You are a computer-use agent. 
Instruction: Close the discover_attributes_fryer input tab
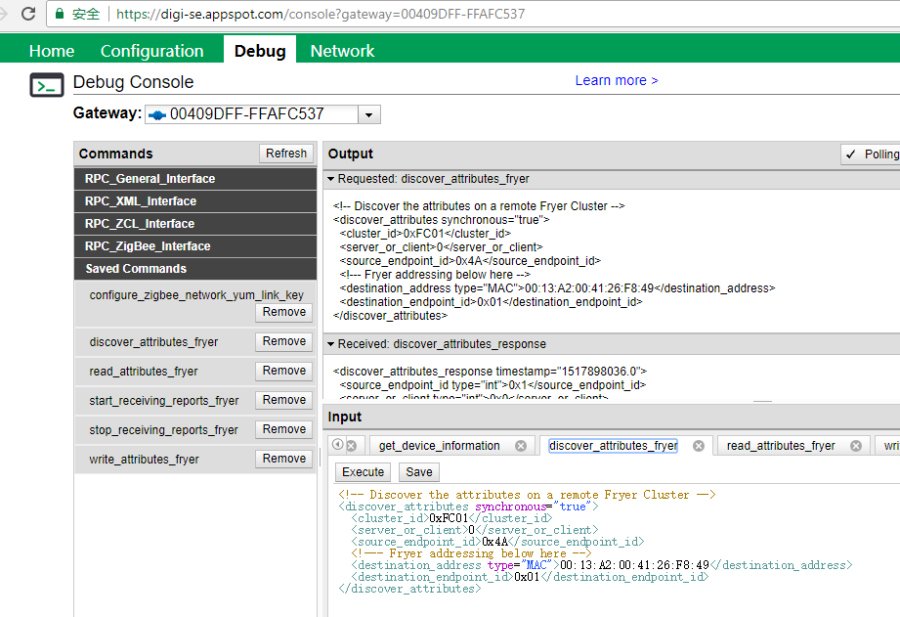pos(699,446)
